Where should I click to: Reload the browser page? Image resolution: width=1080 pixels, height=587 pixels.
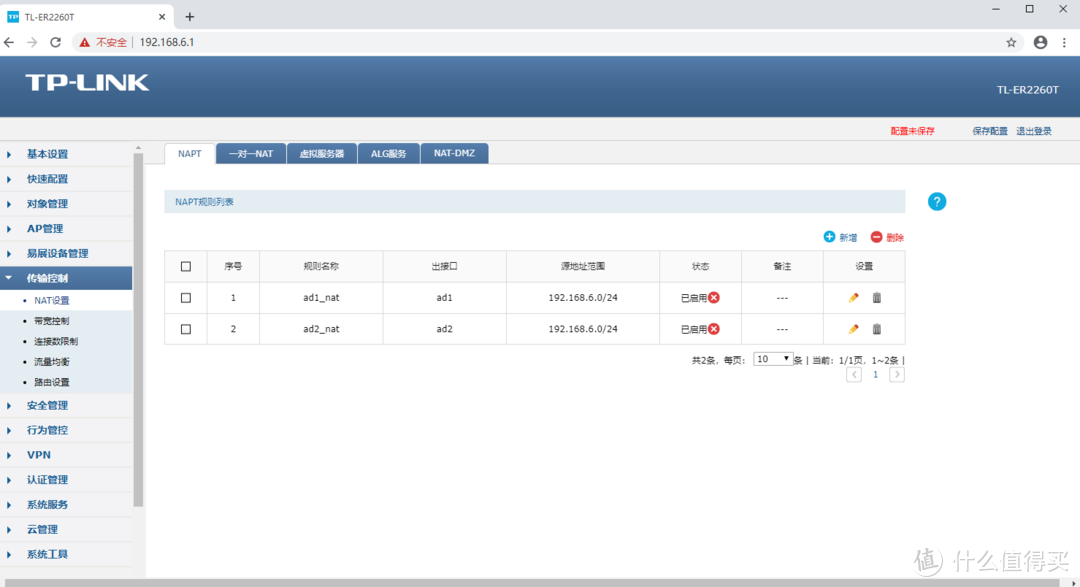click(x=56, y=42)
